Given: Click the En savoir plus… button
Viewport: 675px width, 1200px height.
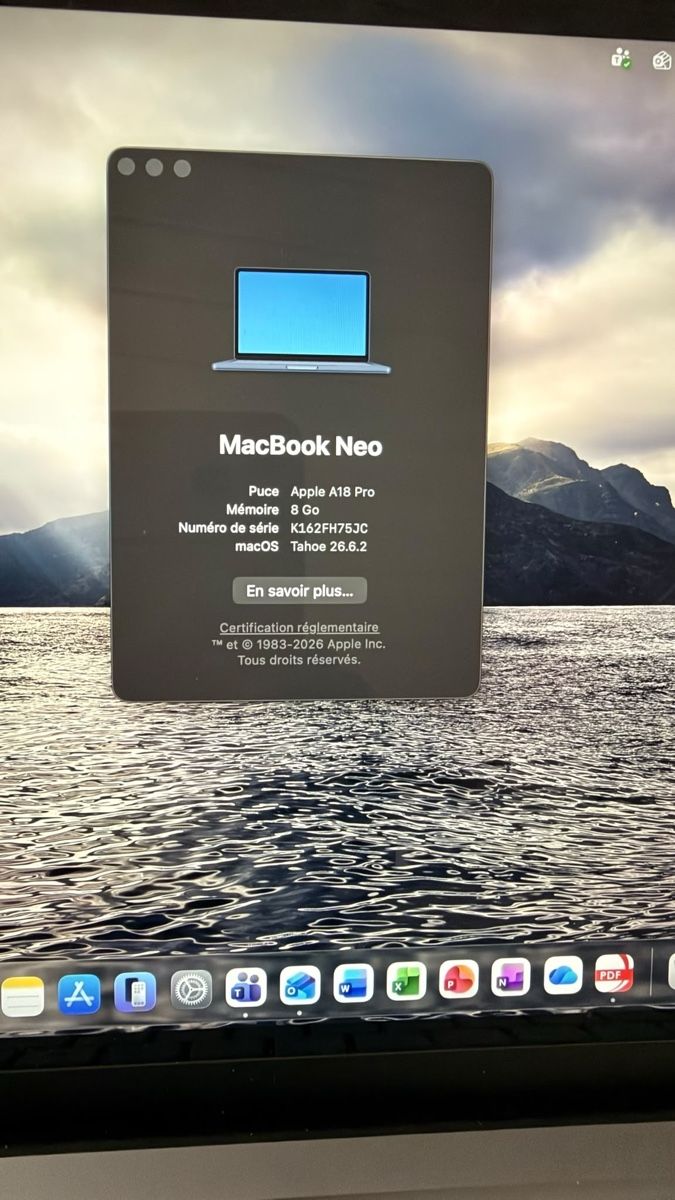Looking at the screenshot, I should click(300, 591).
